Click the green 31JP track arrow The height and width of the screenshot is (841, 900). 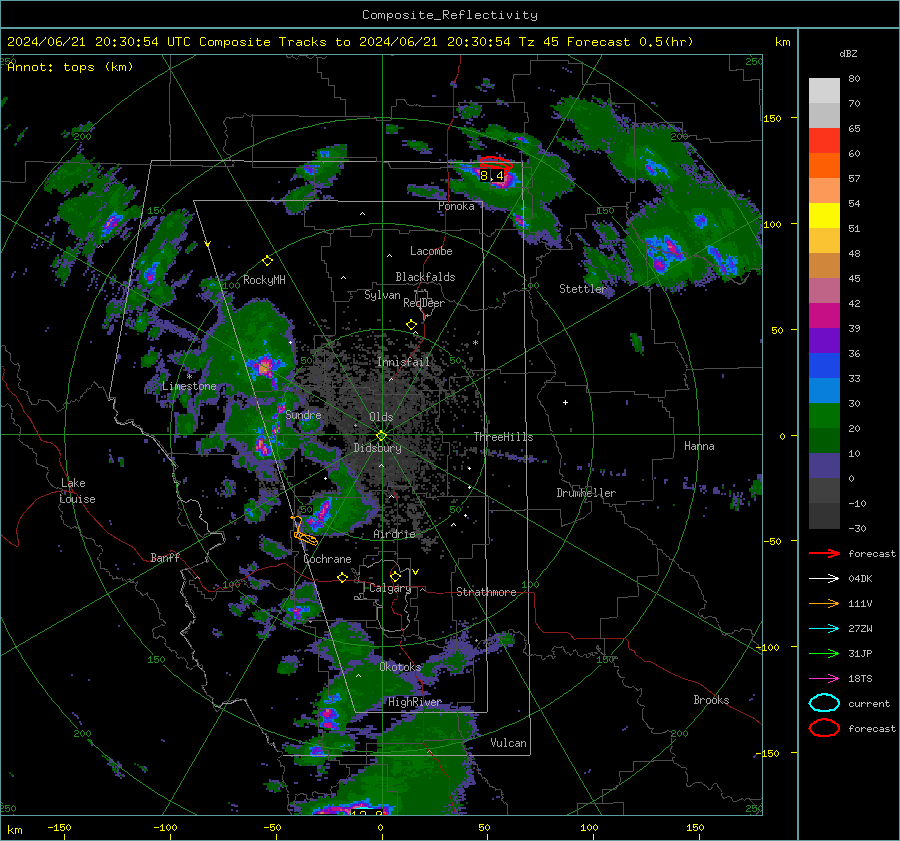click(824, 653)
